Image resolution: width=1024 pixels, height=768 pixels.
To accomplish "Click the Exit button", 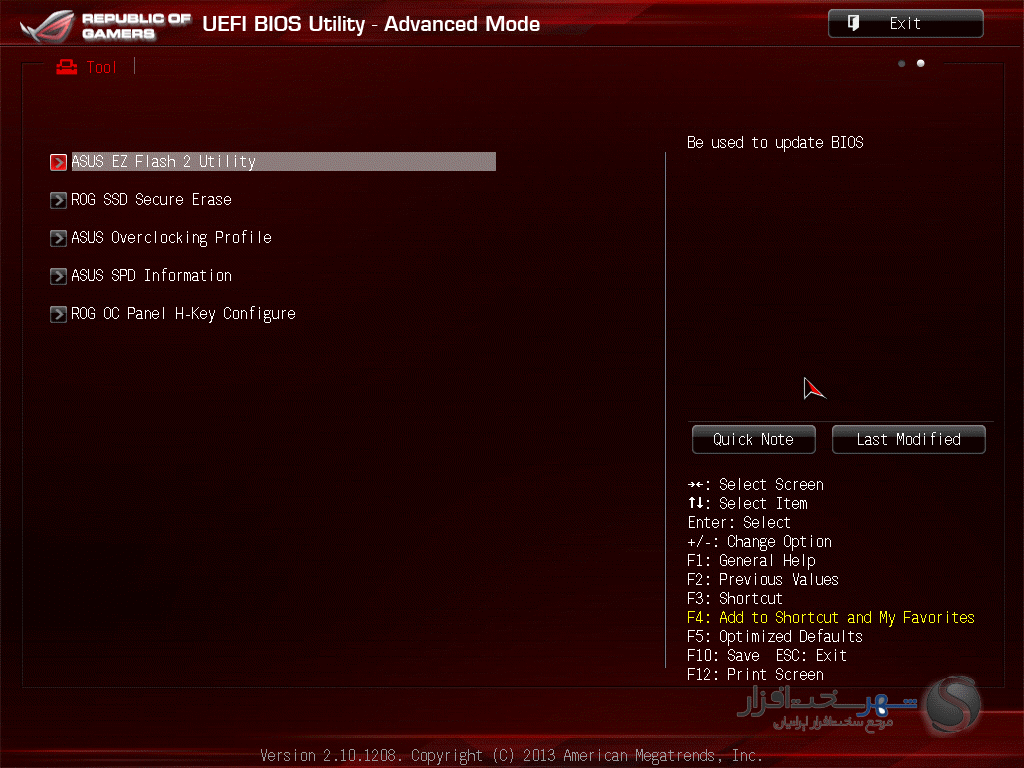I will click(905, 24).
